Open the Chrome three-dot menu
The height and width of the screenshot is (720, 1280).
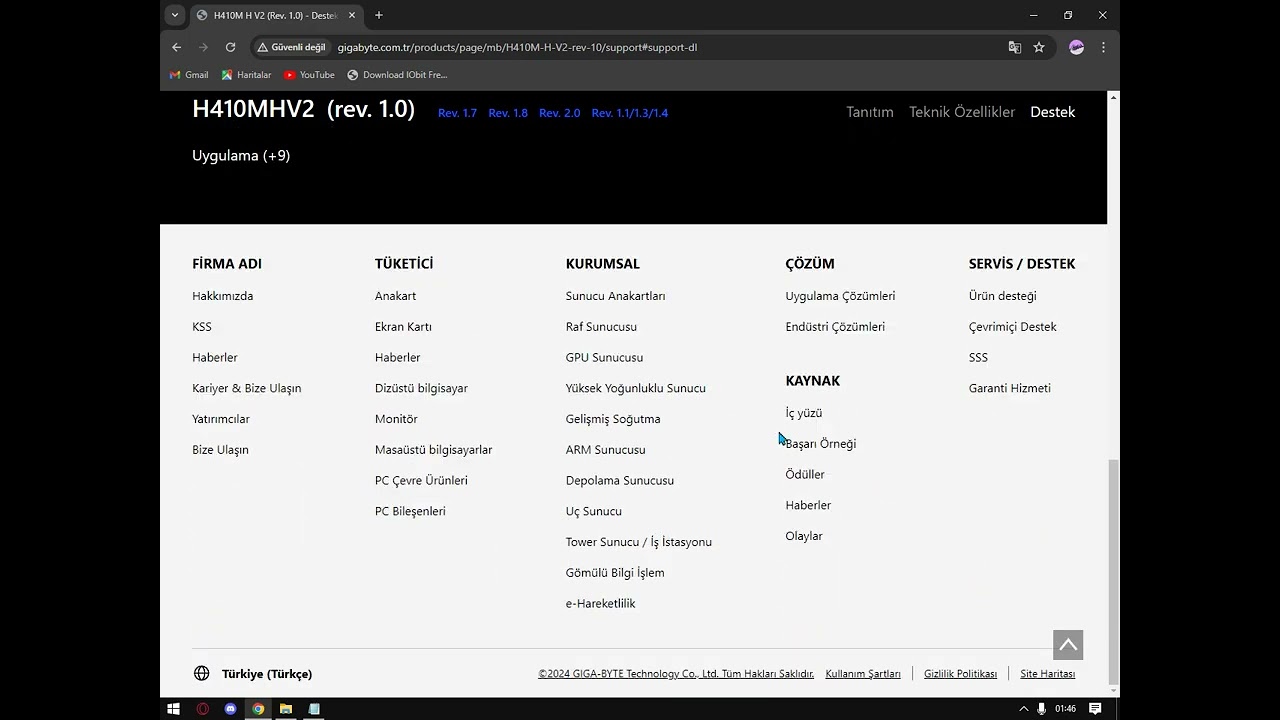(x=1103, y=47)
